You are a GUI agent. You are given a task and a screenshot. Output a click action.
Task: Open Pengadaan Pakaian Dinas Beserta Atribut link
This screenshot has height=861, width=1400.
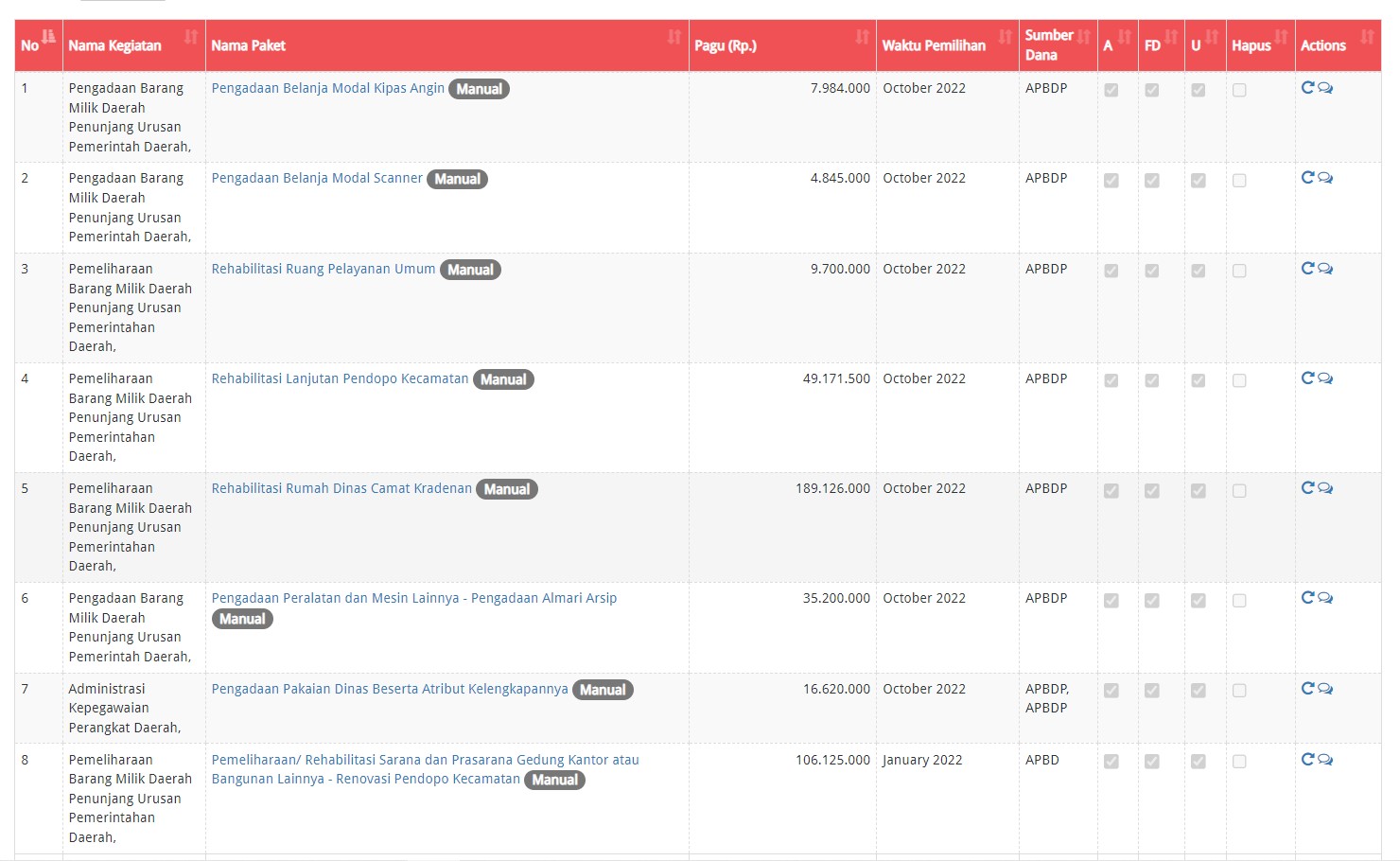pos(390,689)
